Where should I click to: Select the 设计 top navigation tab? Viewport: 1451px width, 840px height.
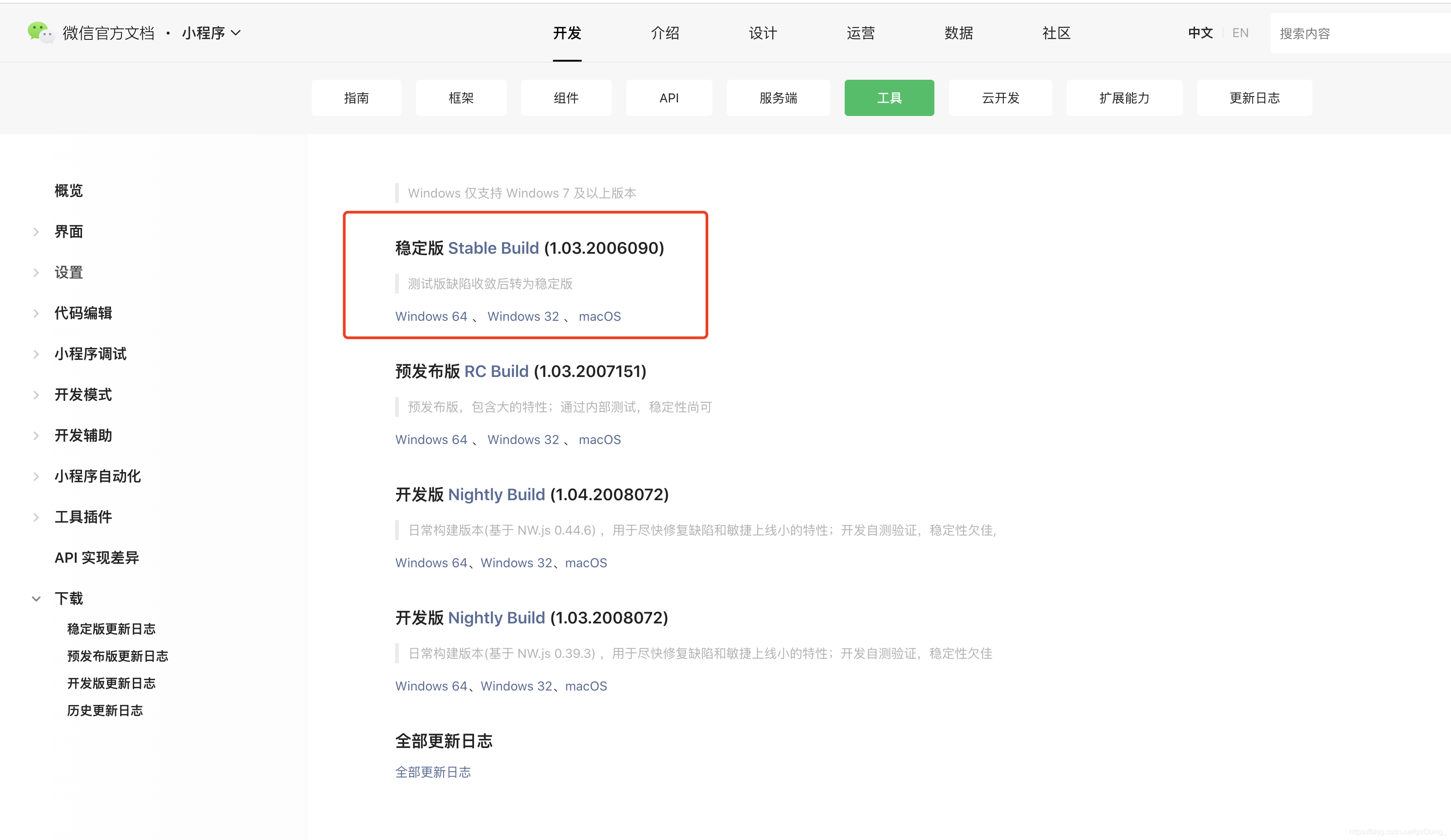point(763,34)
